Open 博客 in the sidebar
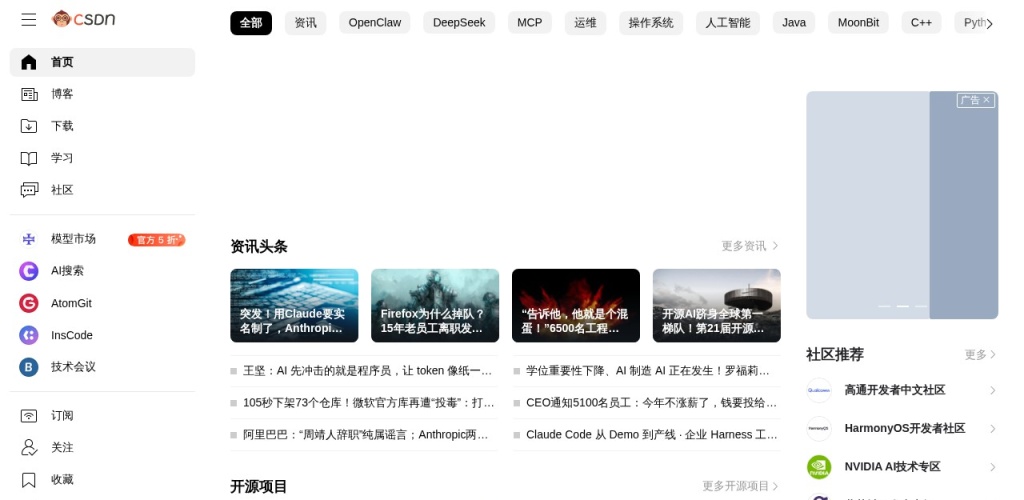 pyautogui.click(x=102, y=94)
